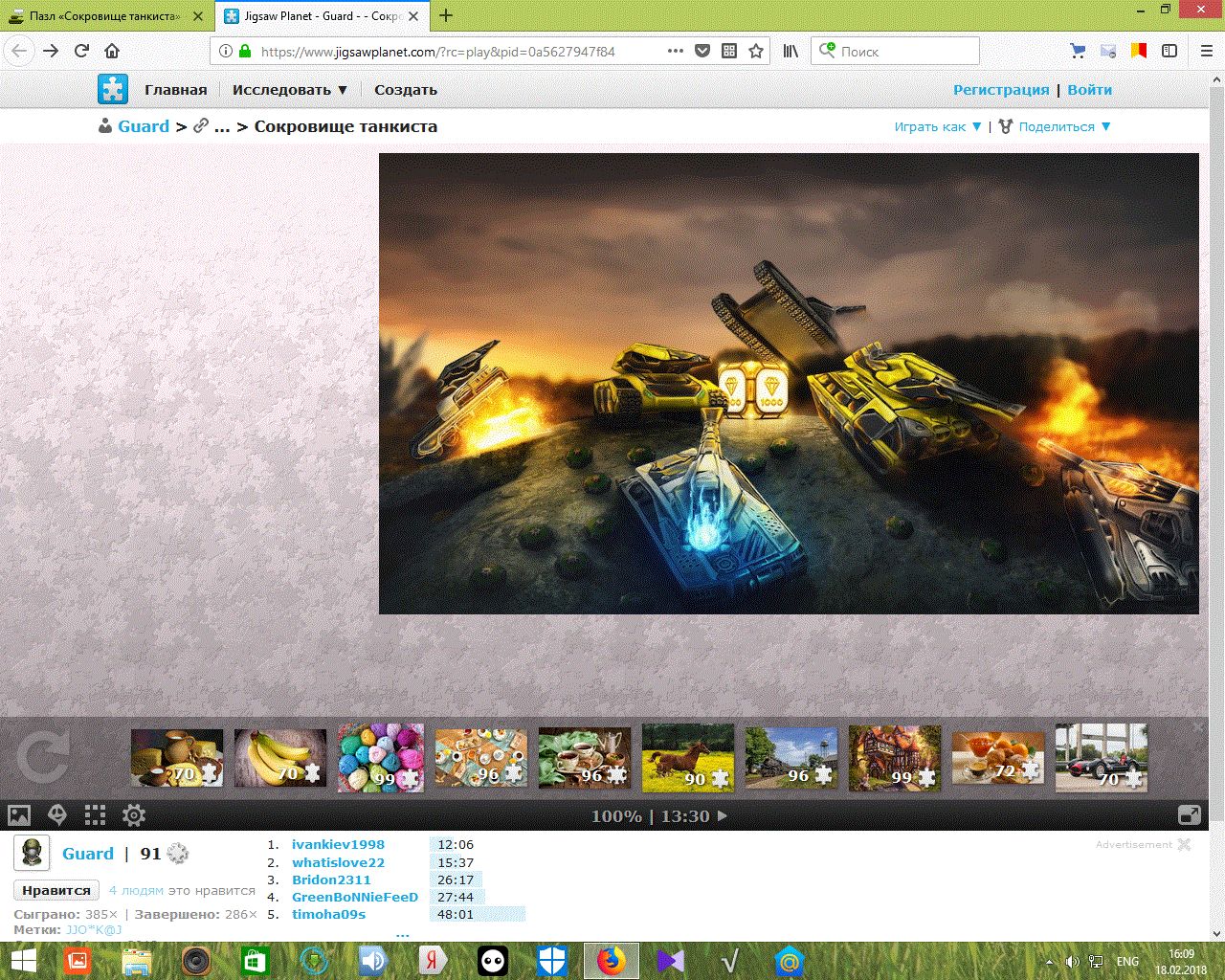Image resolution: width=1225 pixels, height=980 pixels.
Task: Start the timer play arrow beside 13:30
Action: pos(723,816)
